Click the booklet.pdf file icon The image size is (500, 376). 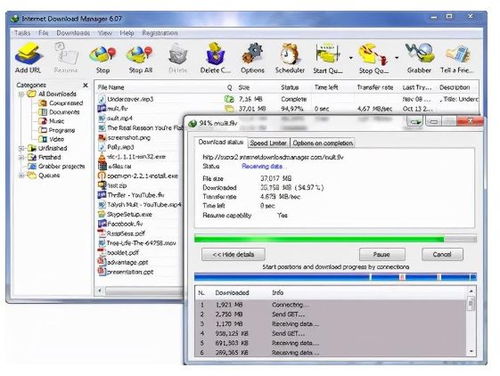click(101, 252)
